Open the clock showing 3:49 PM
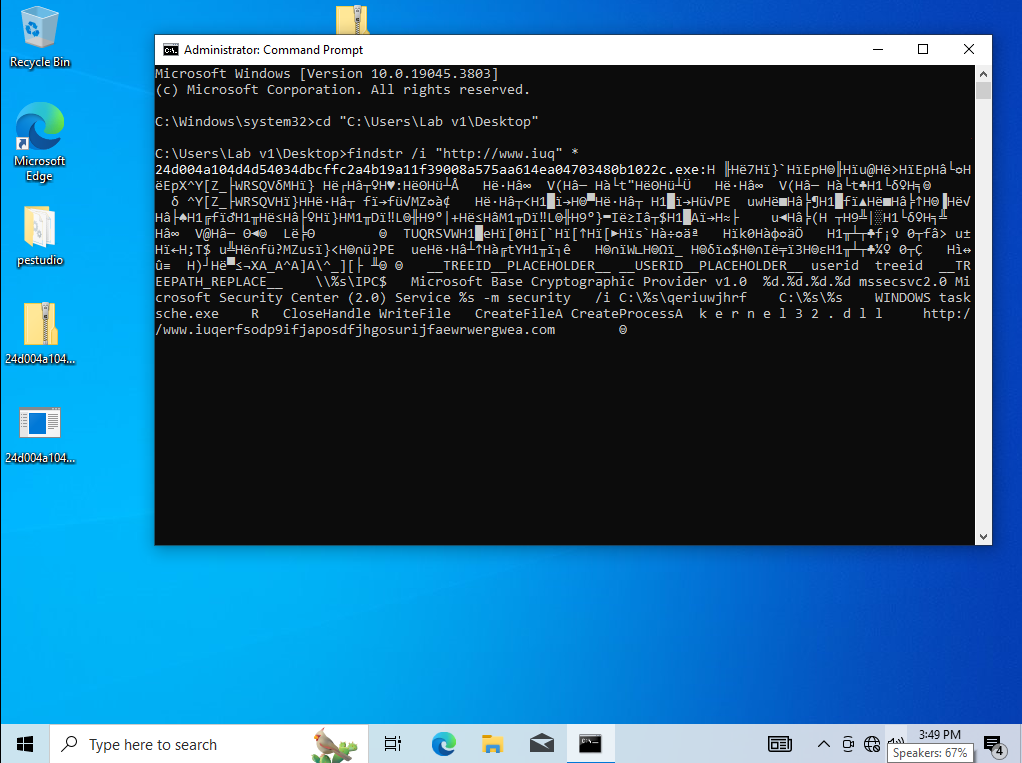The image size is (1022, 763). click(939, 734)
